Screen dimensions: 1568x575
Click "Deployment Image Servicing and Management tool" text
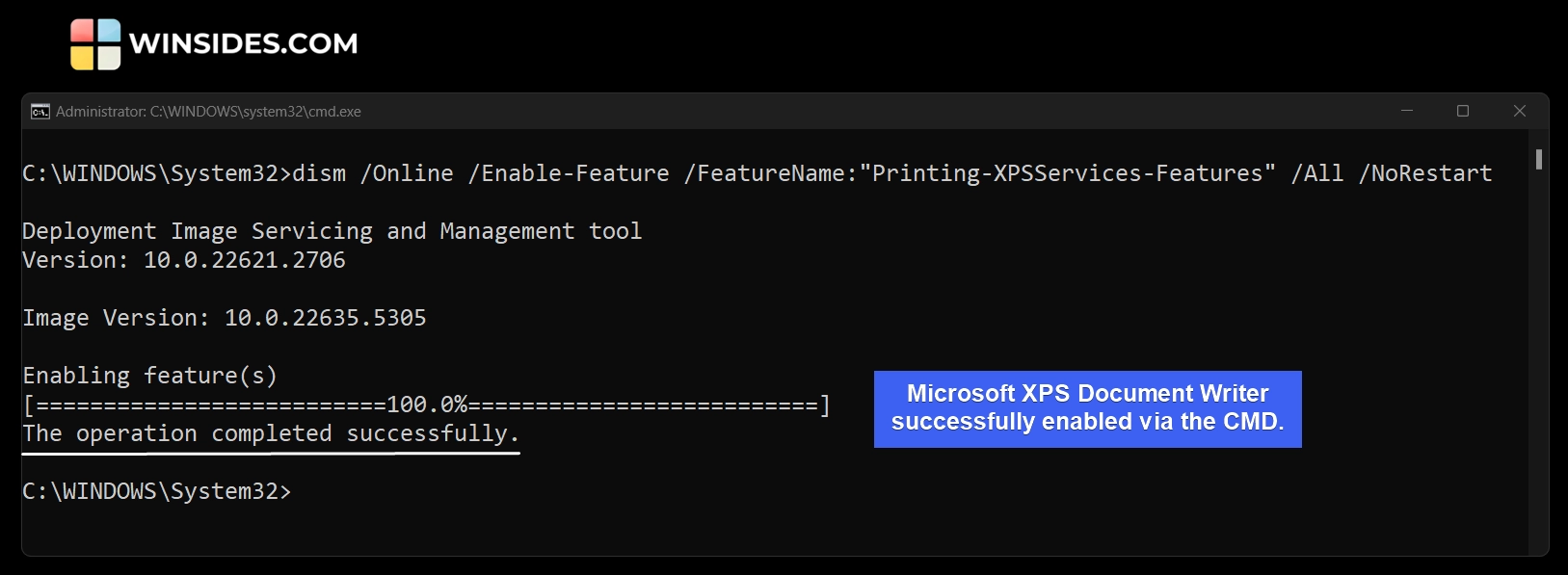point(332,231)
